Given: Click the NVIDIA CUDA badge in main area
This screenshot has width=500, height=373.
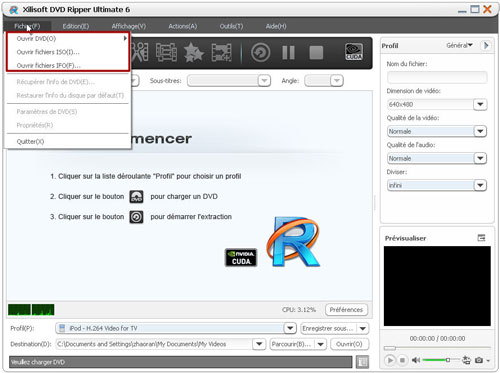Looking at the screenshot, I should (x=241, y=258).
